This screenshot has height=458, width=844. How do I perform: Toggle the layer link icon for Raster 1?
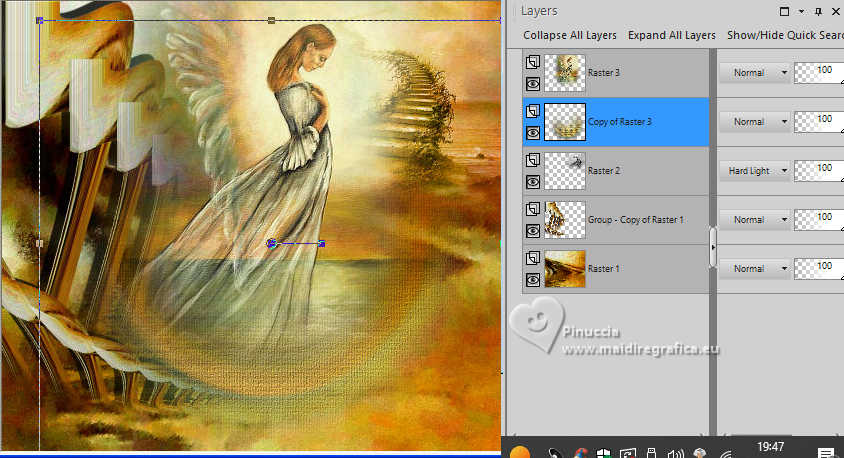(533, 258)
